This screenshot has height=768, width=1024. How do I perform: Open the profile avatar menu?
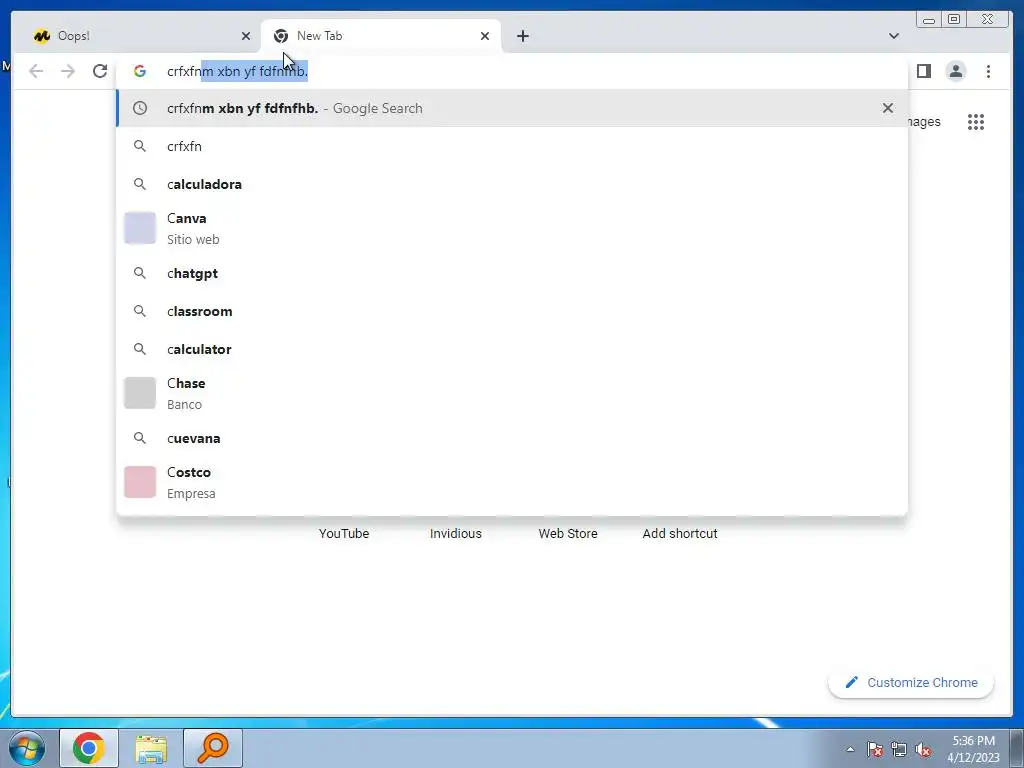point(955,71)
